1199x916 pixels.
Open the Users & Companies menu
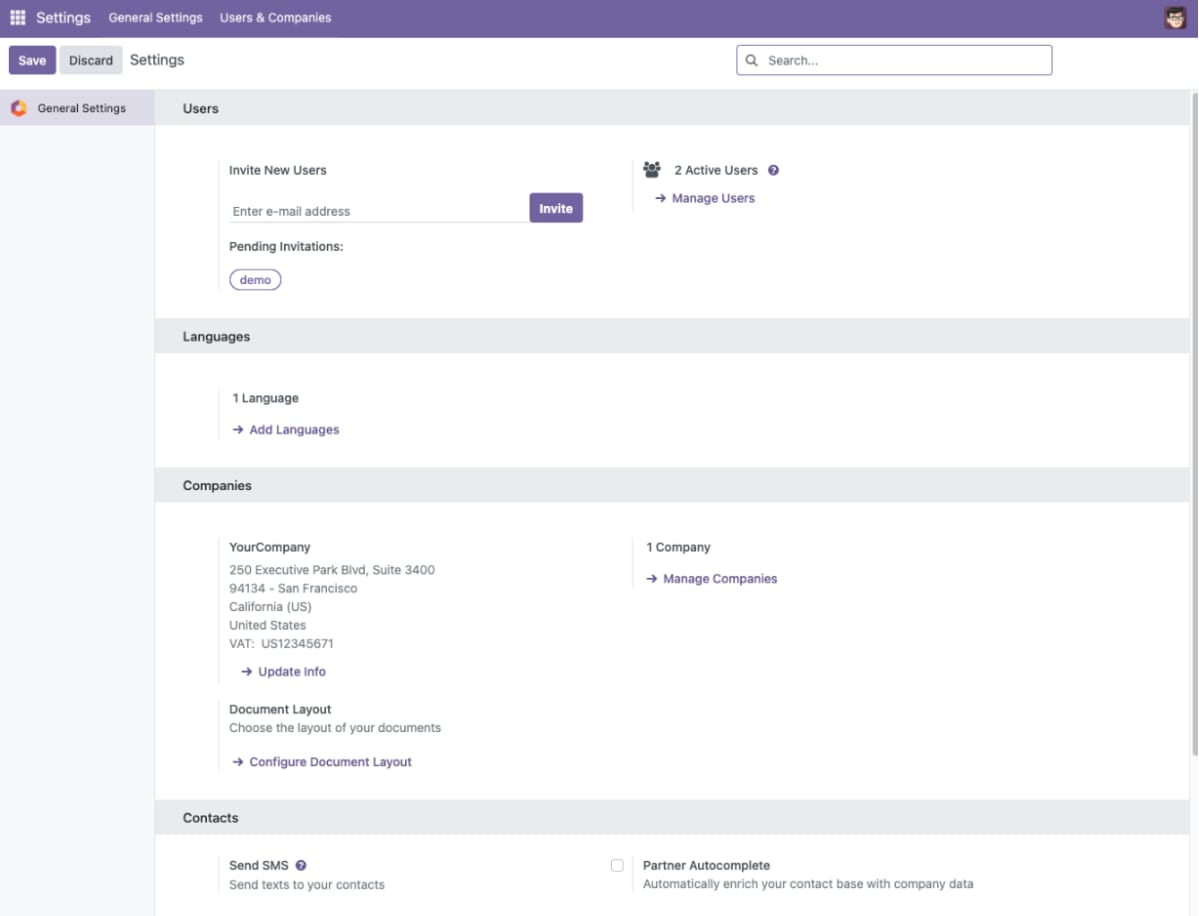275,17
